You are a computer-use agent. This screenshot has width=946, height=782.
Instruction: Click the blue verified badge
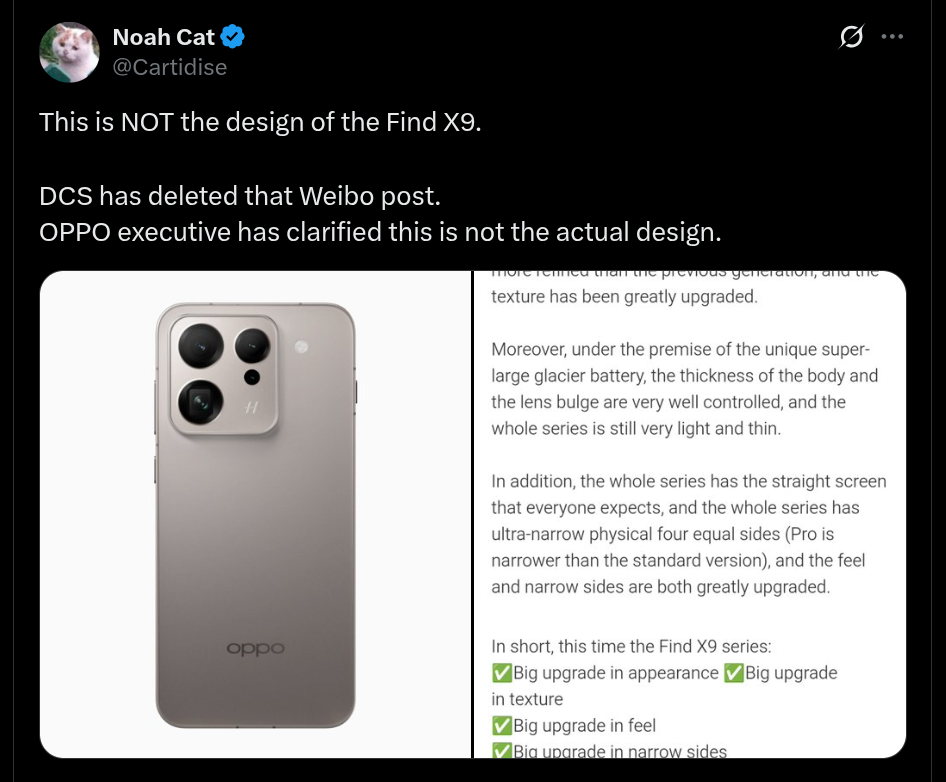tap(233, 38)
